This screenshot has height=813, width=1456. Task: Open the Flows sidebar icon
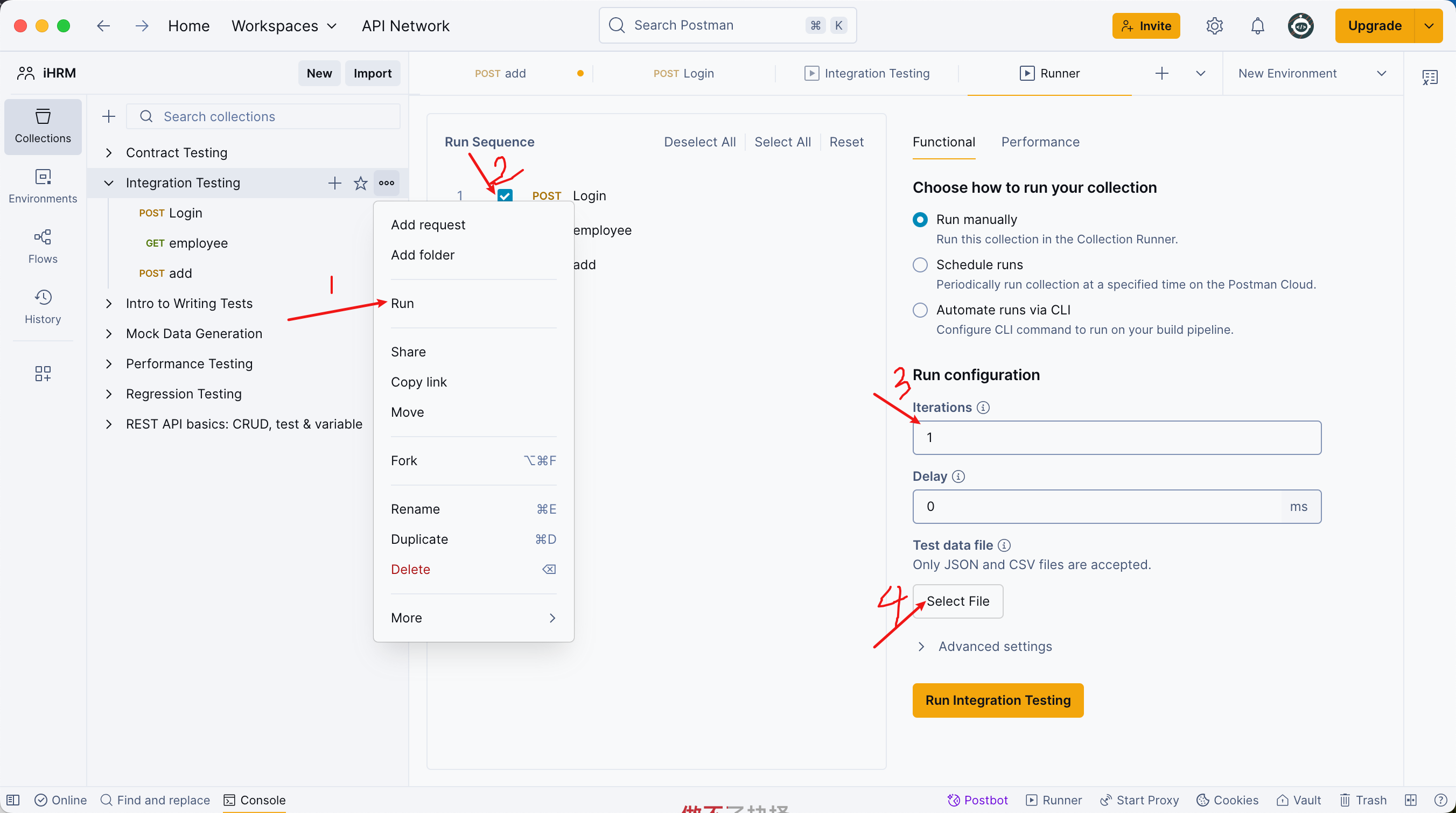coord(43,246)
